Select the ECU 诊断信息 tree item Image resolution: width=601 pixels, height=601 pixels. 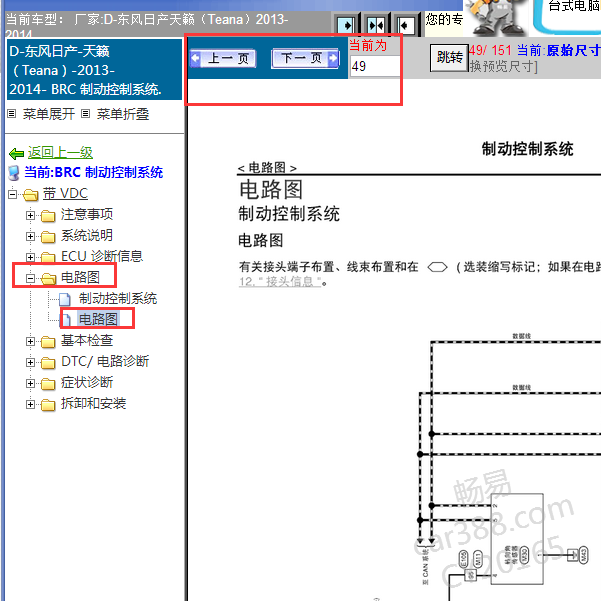(x=102, y=256)
